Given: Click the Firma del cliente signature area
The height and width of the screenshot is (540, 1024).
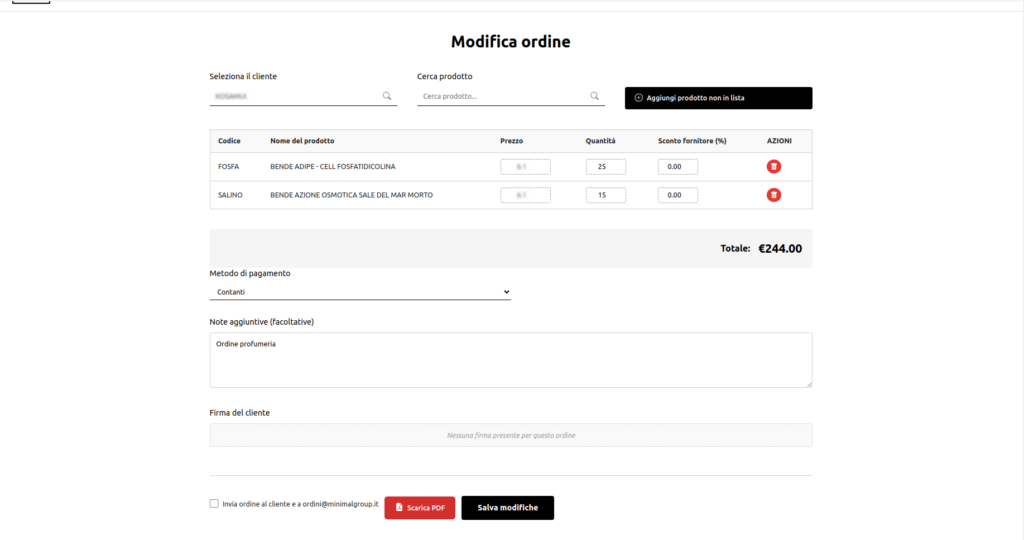Looking at the screenshot, I should [510, 435].
